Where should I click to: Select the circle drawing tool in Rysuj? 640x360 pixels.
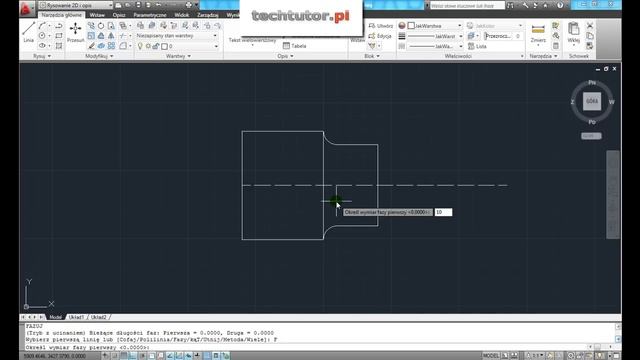tap(42, 36)
